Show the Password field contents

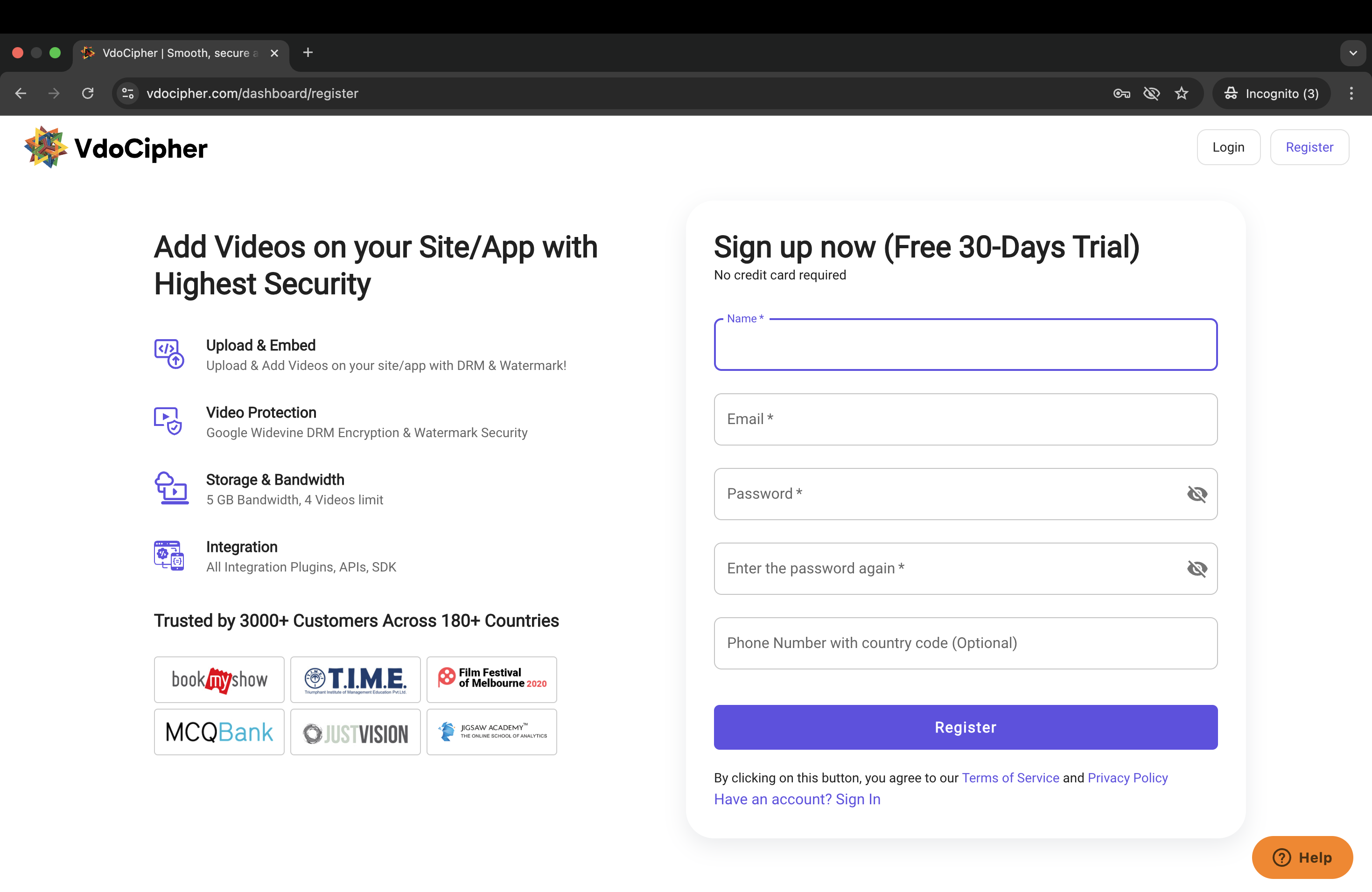click(x=1197, y=494)
